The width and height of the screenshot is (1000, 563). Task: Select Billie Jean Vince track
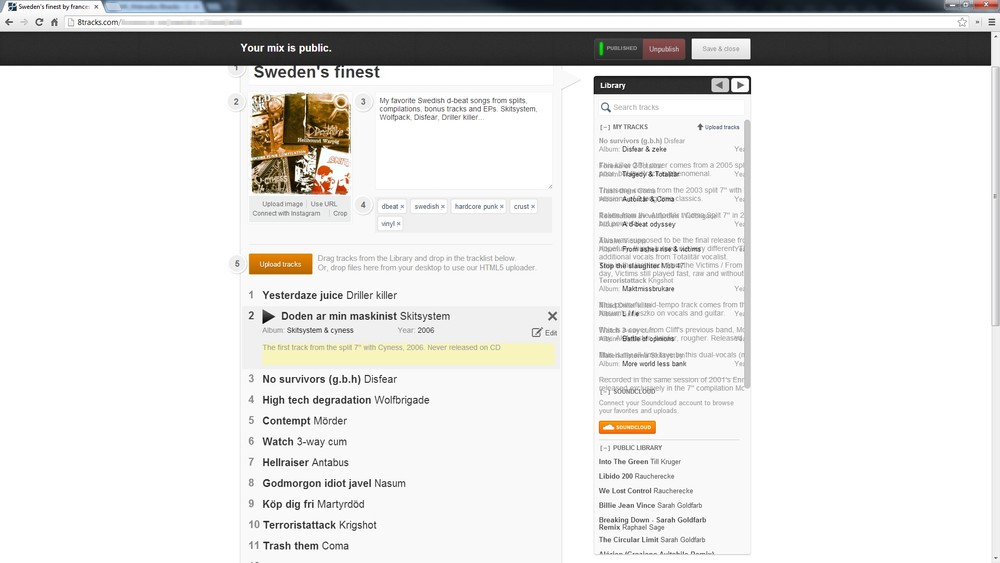pyautogui.click(x=651, y=506)
